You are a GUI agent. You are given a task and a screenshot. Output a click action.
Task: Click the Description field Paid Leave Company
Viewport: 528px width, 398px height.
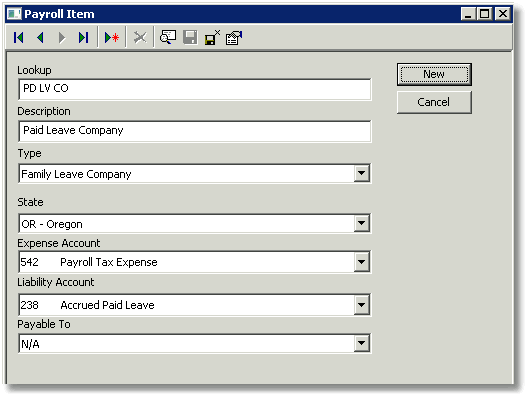coord(195,131)
